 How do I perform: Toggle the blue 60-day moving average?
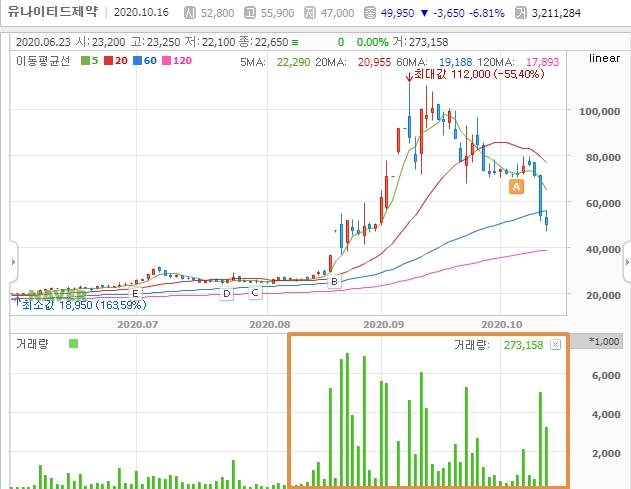[x=145, y=61]
